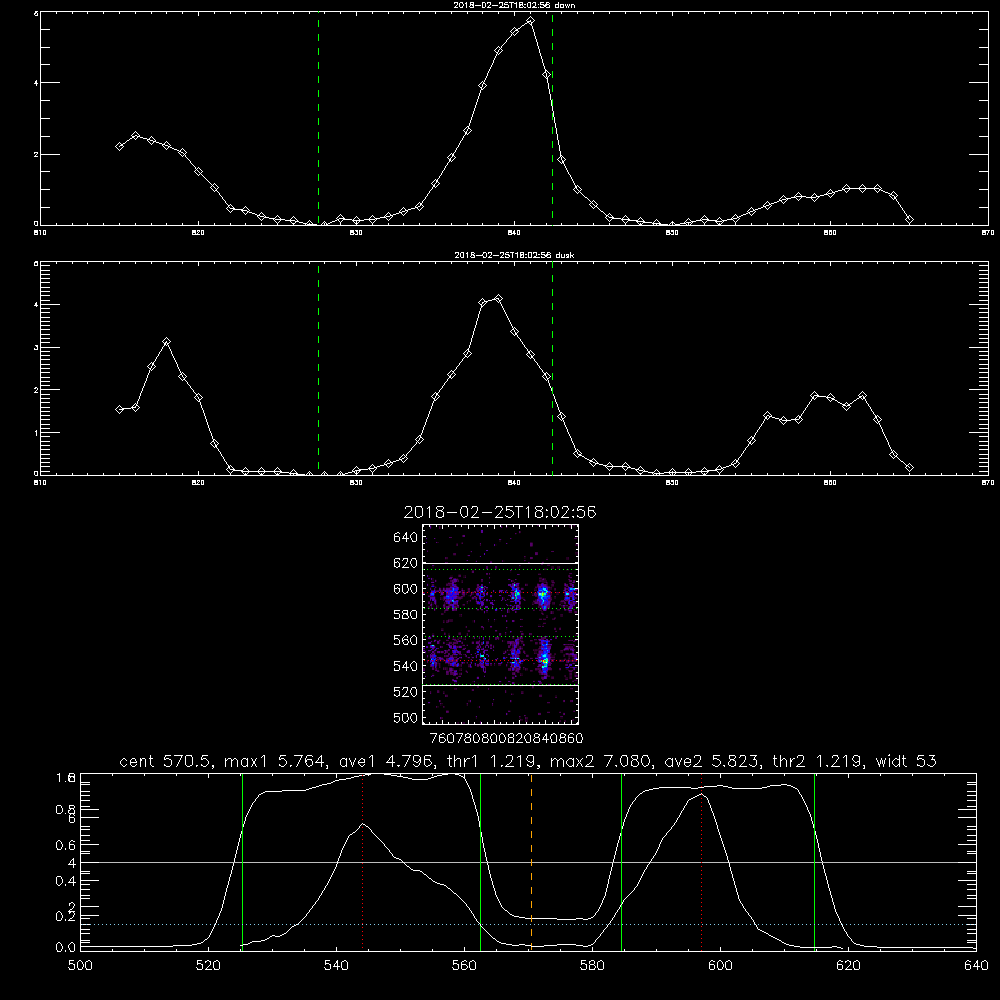The image size is (1000, 1000).
Task: Click the highest diamond marker in dawn plot
Action: [x=530, y=21]
